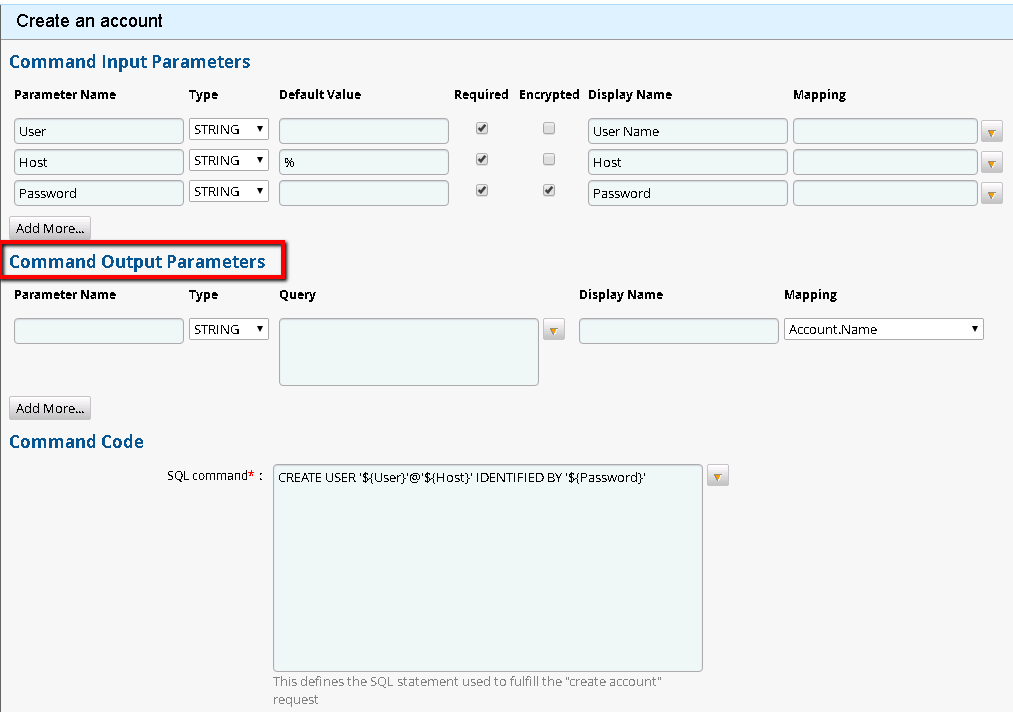Click Add More under Command Input Parameters
The height and width of the screenshot is (712, 1013).
[x=49, y=228]
